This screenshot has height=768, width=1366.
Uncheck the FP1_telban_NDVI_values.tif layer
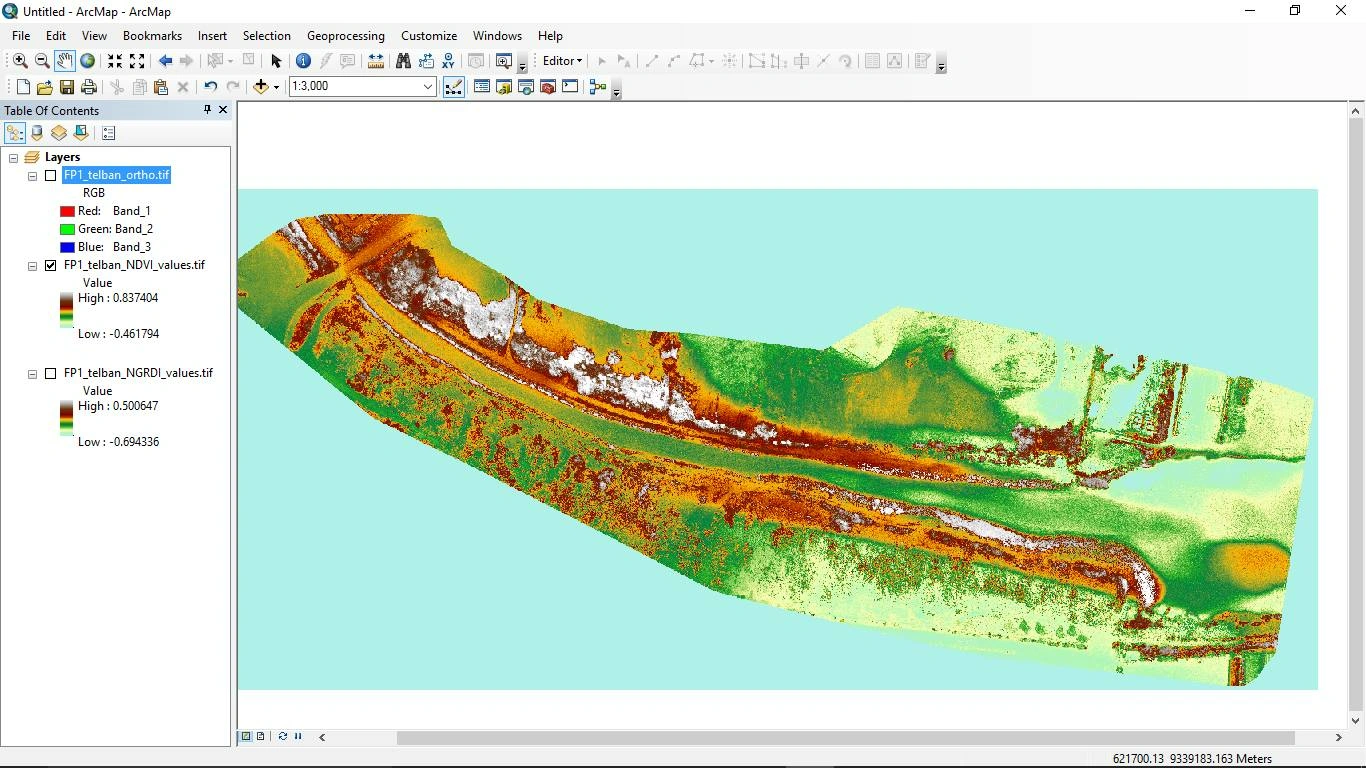[x=50, y=266]
